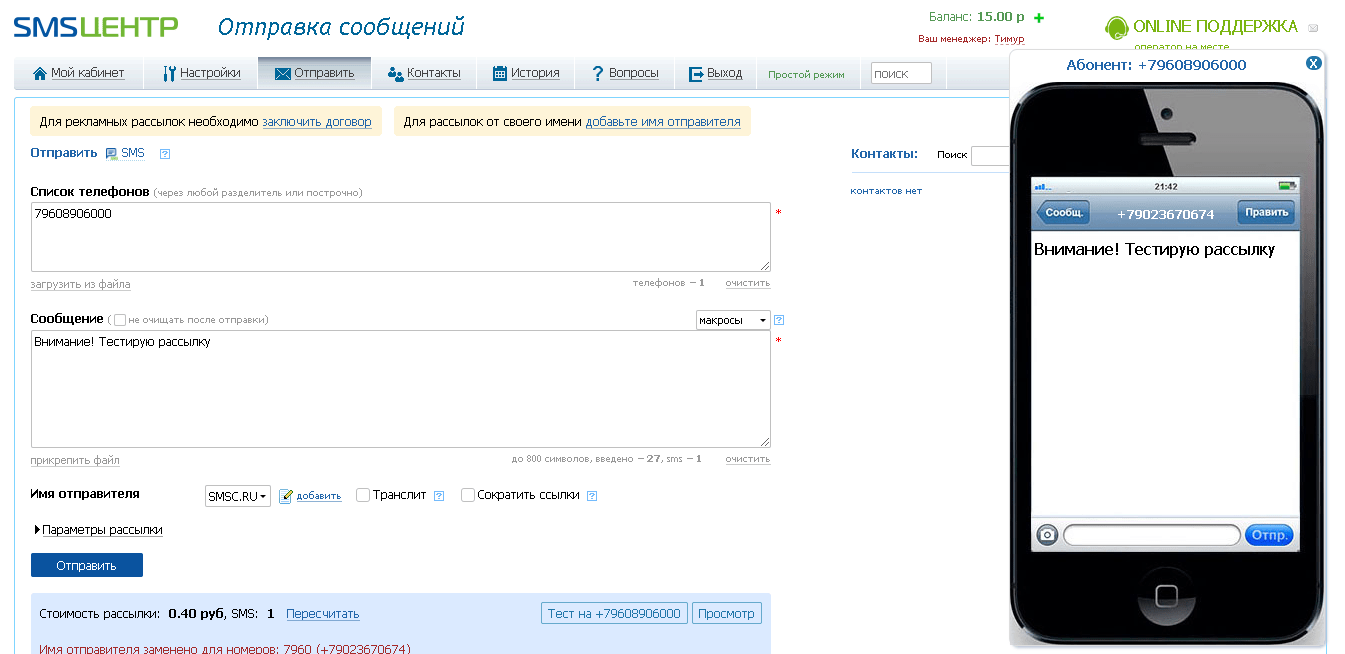Open the SMSC.RU sender name dropdown
The height and width of the screenshot is (654, 1345).
[x=238, y=496]
